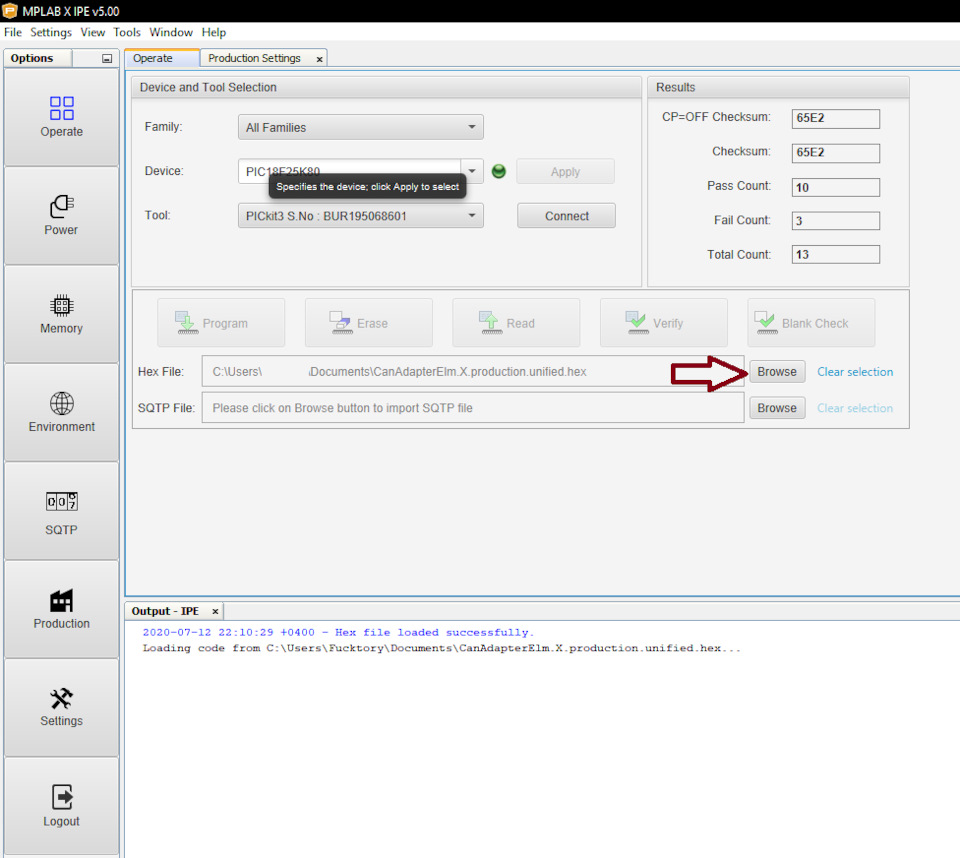The height and width of the screenshot is (858, 960).
Task: Click the Fail Count value field
Action: click(836, 220)
